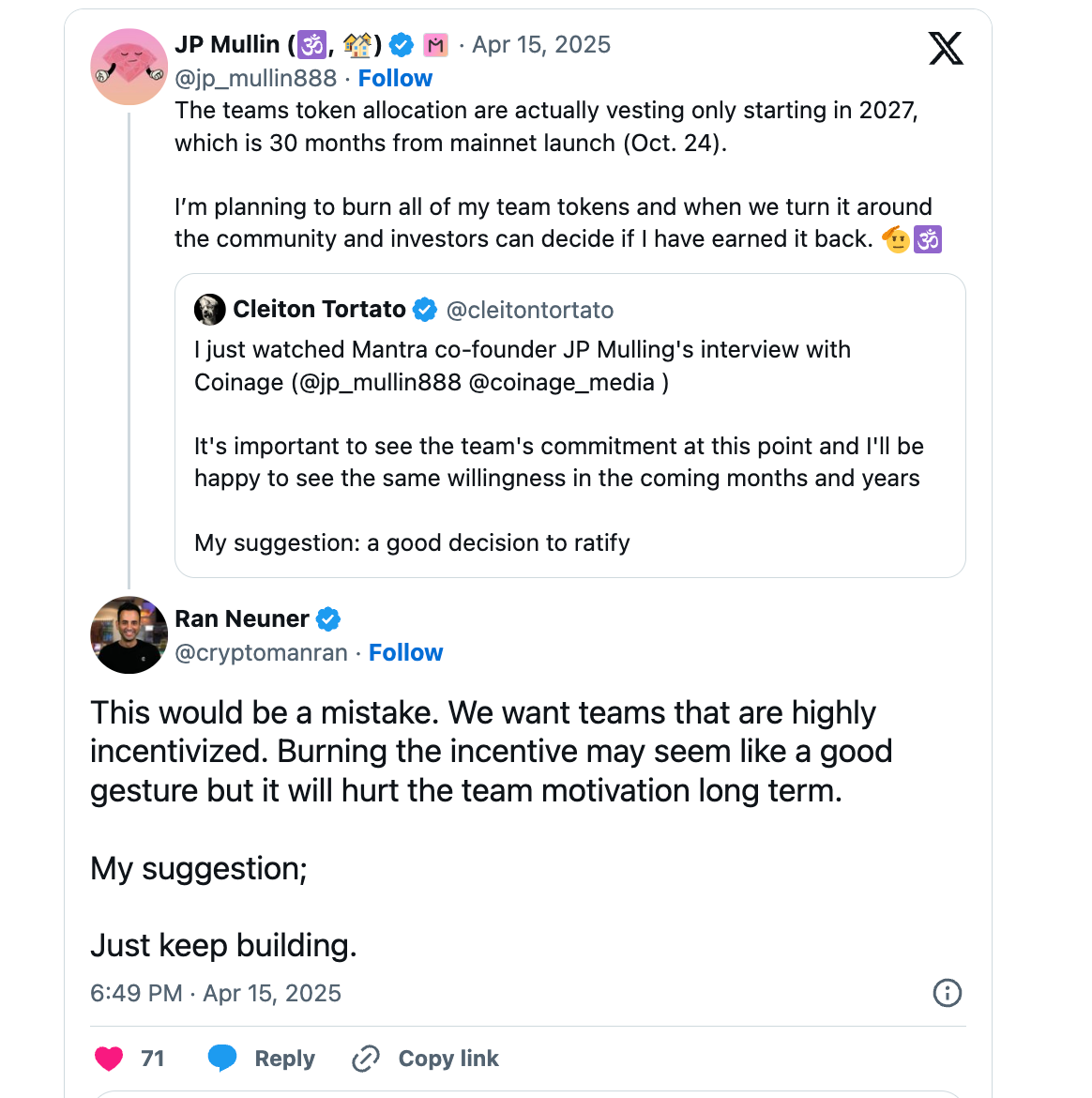1092x1098 pixels.
Task: Click the Copy link text
Action: coord(448,1059)
